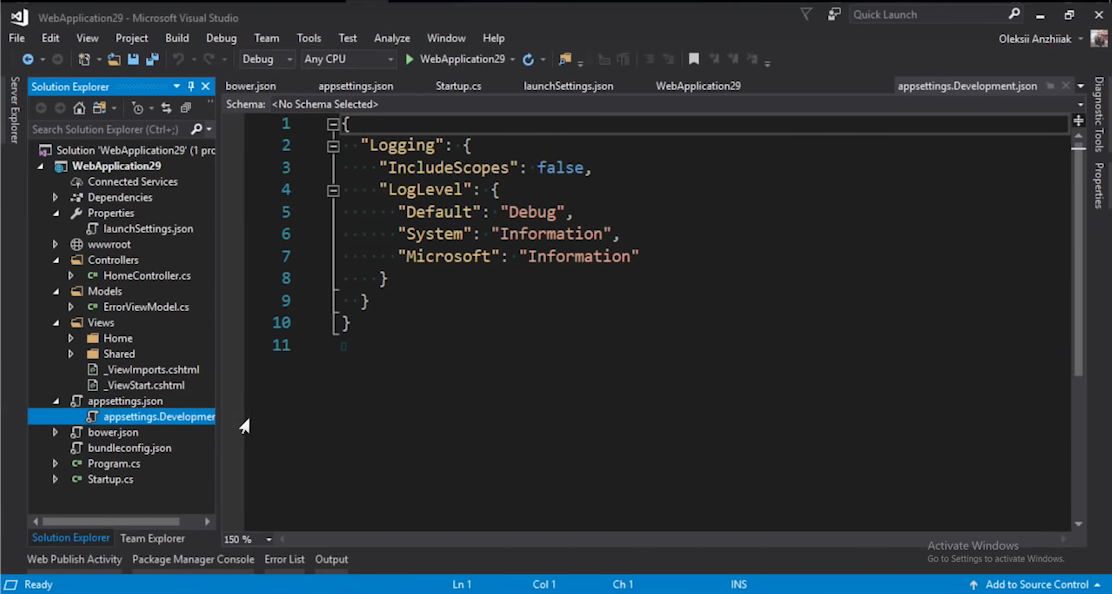Click the New Project toolbar icon
1112x594 pixels.
pyautogui.click(x=84, y=60)
